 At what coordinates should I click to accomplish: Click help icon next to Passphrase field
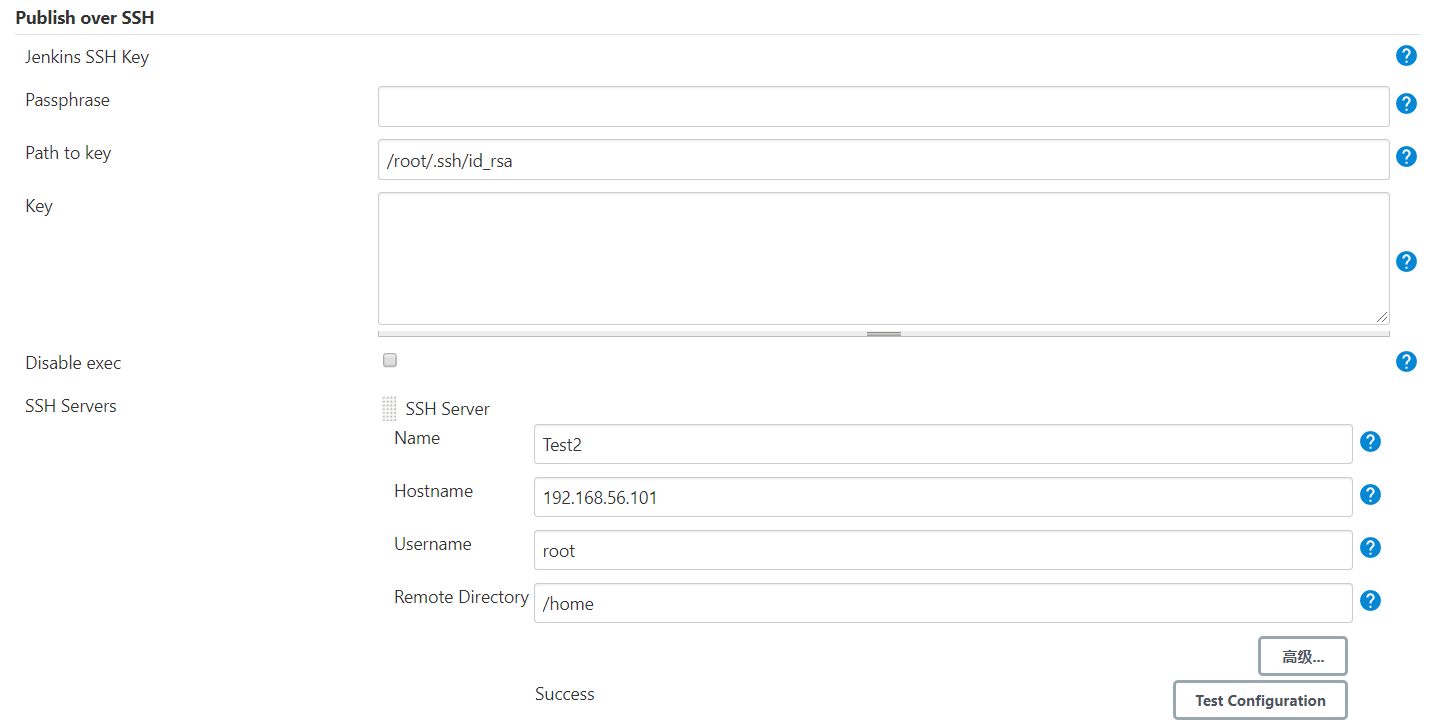tap(1406, 104)
